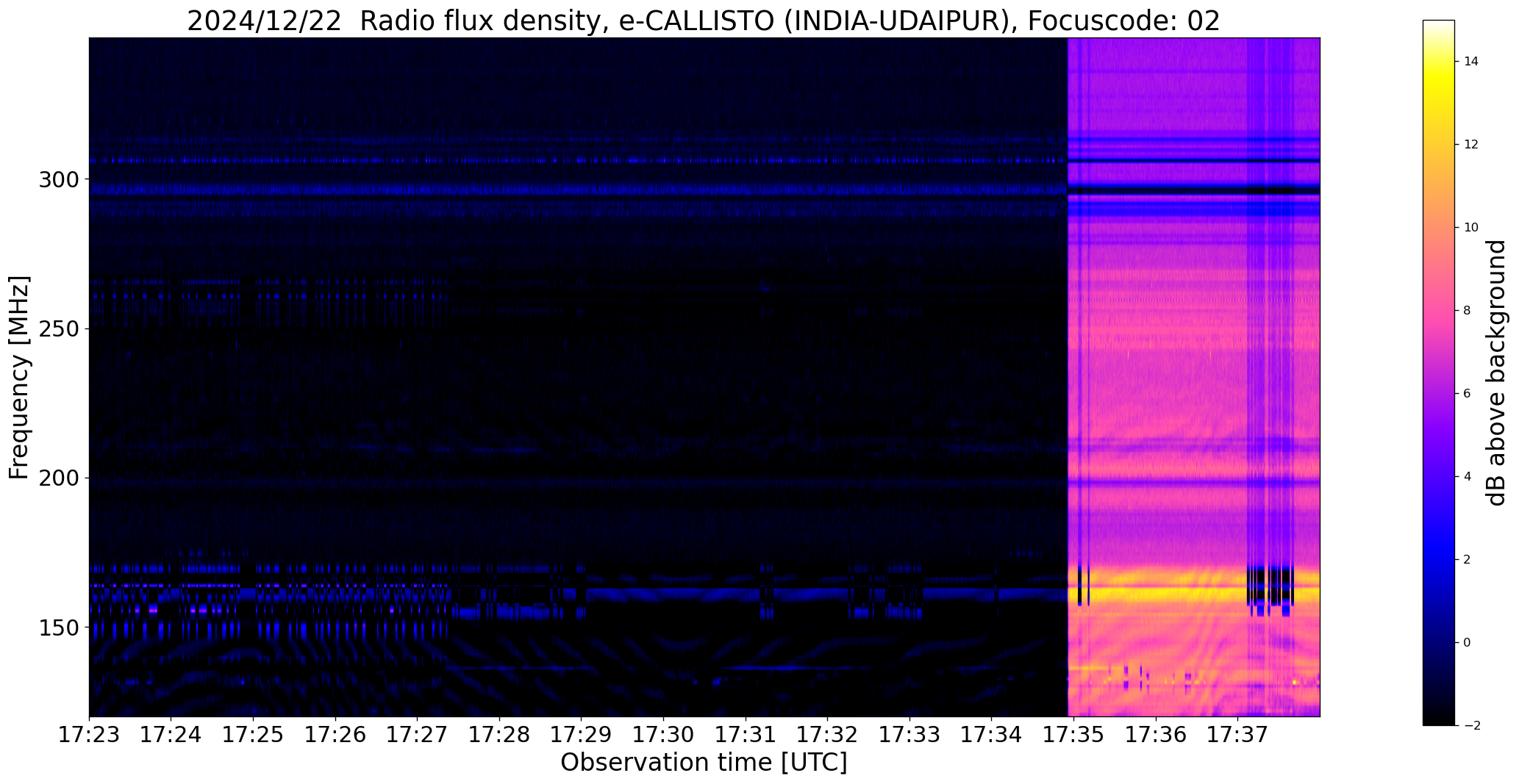Image resolution: width=1519 pixels, height=784 pixels.
Task: Click the colorbar tick label 8
Action: coord(1468,311)
